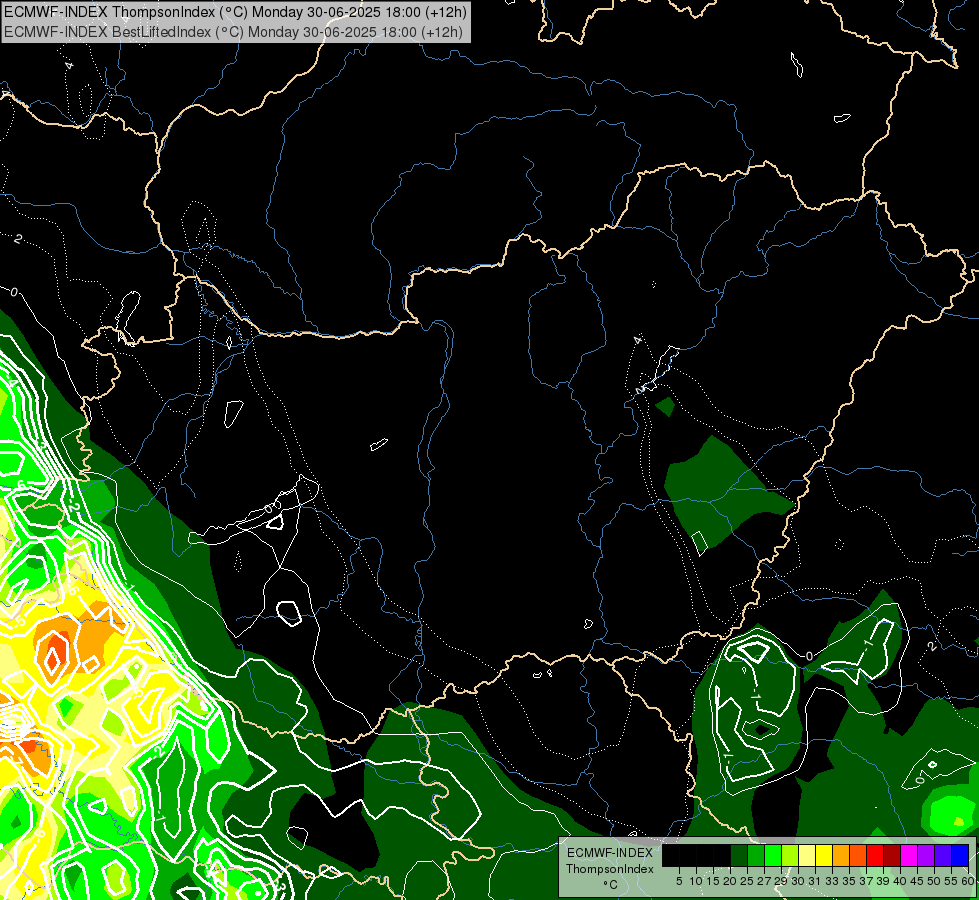The height and width of the screenshot is (900, 979).
Task: Click the legend value '50'
Action: (933, 881)
